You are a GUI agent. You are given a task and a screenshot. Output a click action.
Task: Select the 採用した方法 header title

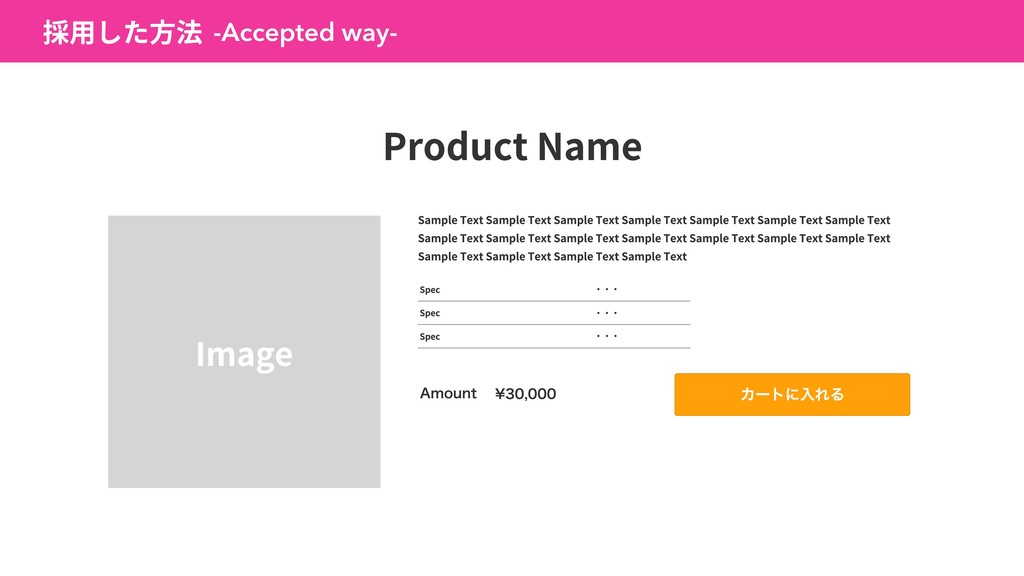point(123,32)
